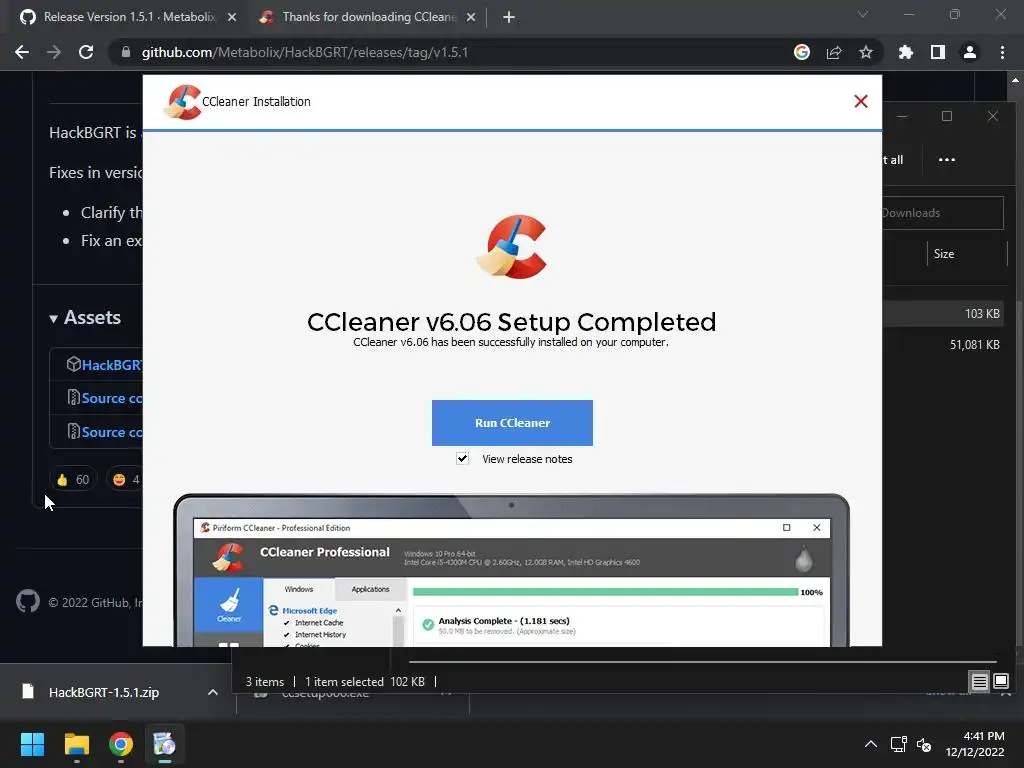Maximize the File Explorer window
This screenshot has width=1024, height=768.
coord(947,116)
